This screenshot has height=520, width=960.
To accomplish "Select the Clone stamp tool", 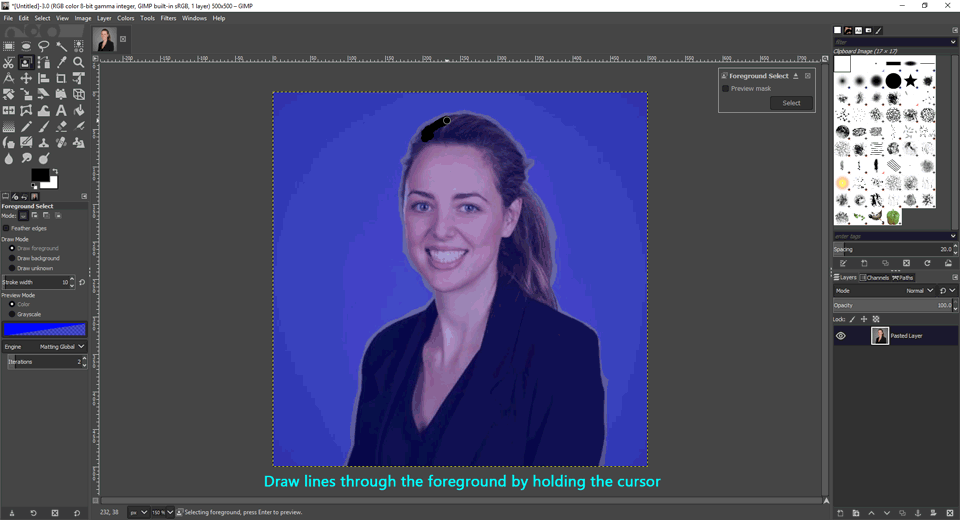I will pyautogui.click(x=43, y=143).
